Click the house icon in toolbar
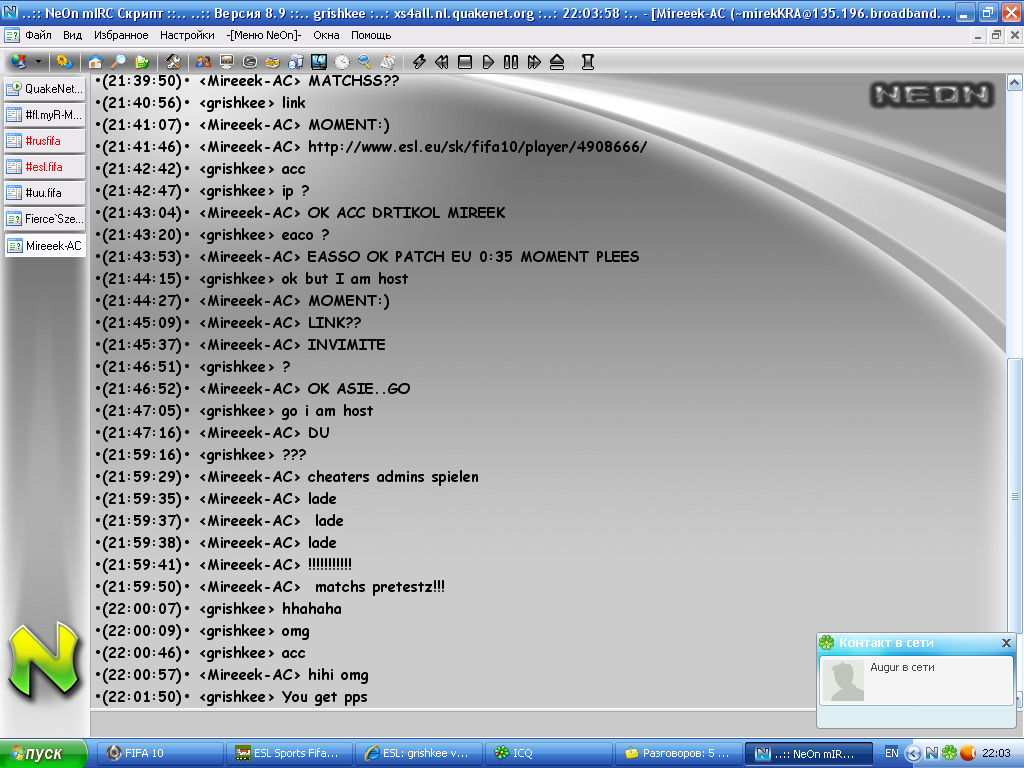The width and height of the screenshot is (1024, 768). (95, 62)
